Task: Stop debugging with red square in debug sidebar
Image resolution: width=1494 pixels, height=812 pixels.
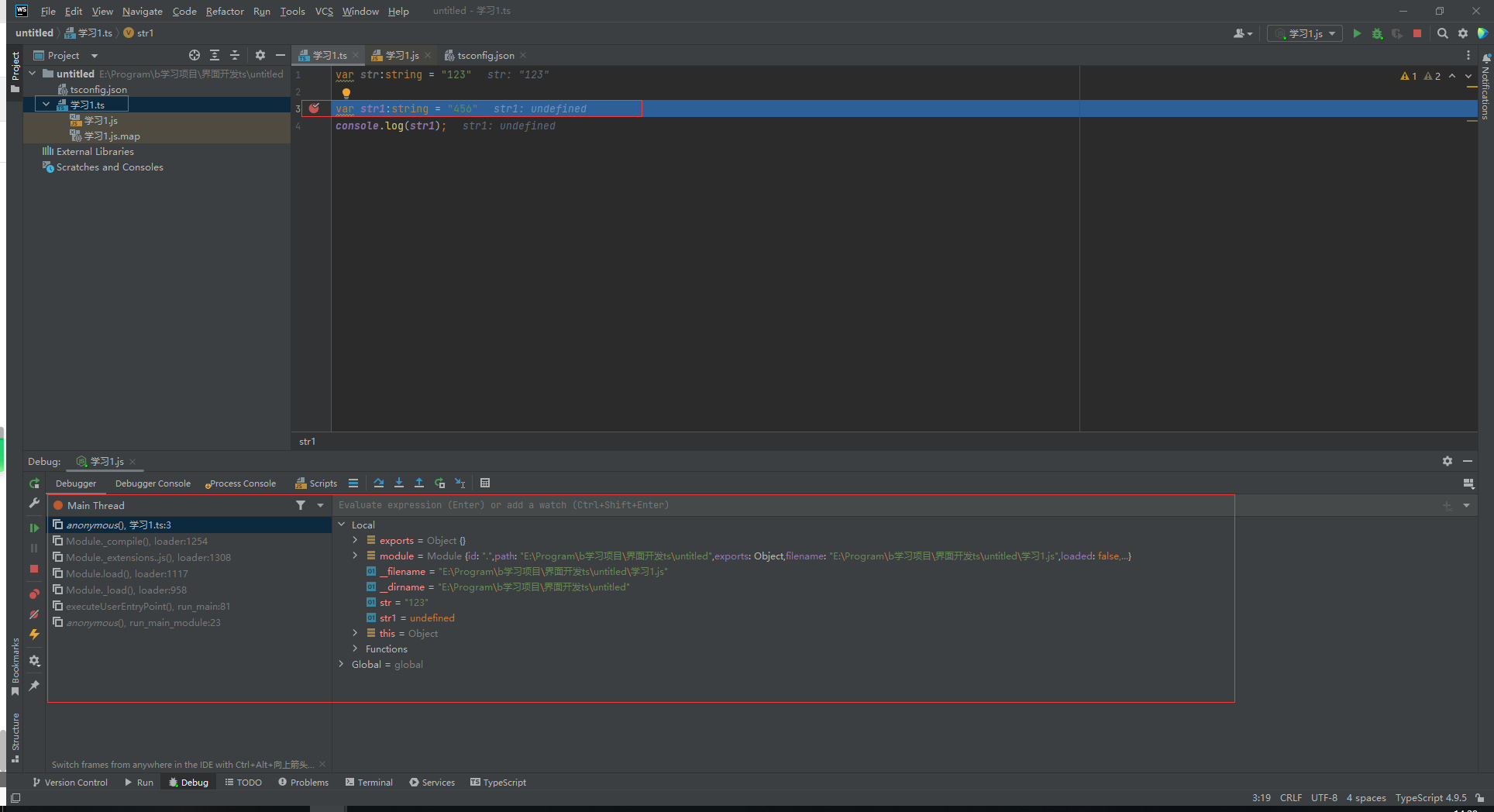Action: coord(34,569)
